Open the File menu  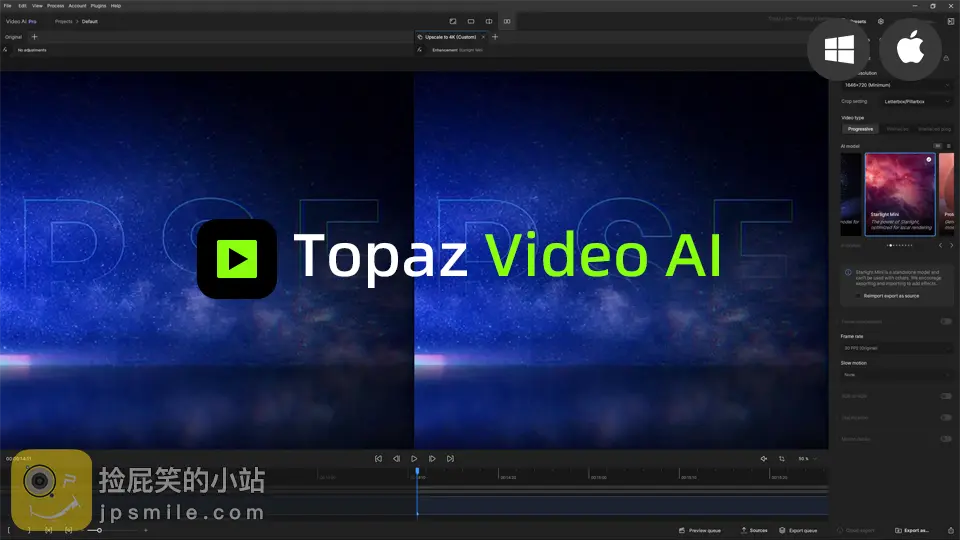[7, 6]
